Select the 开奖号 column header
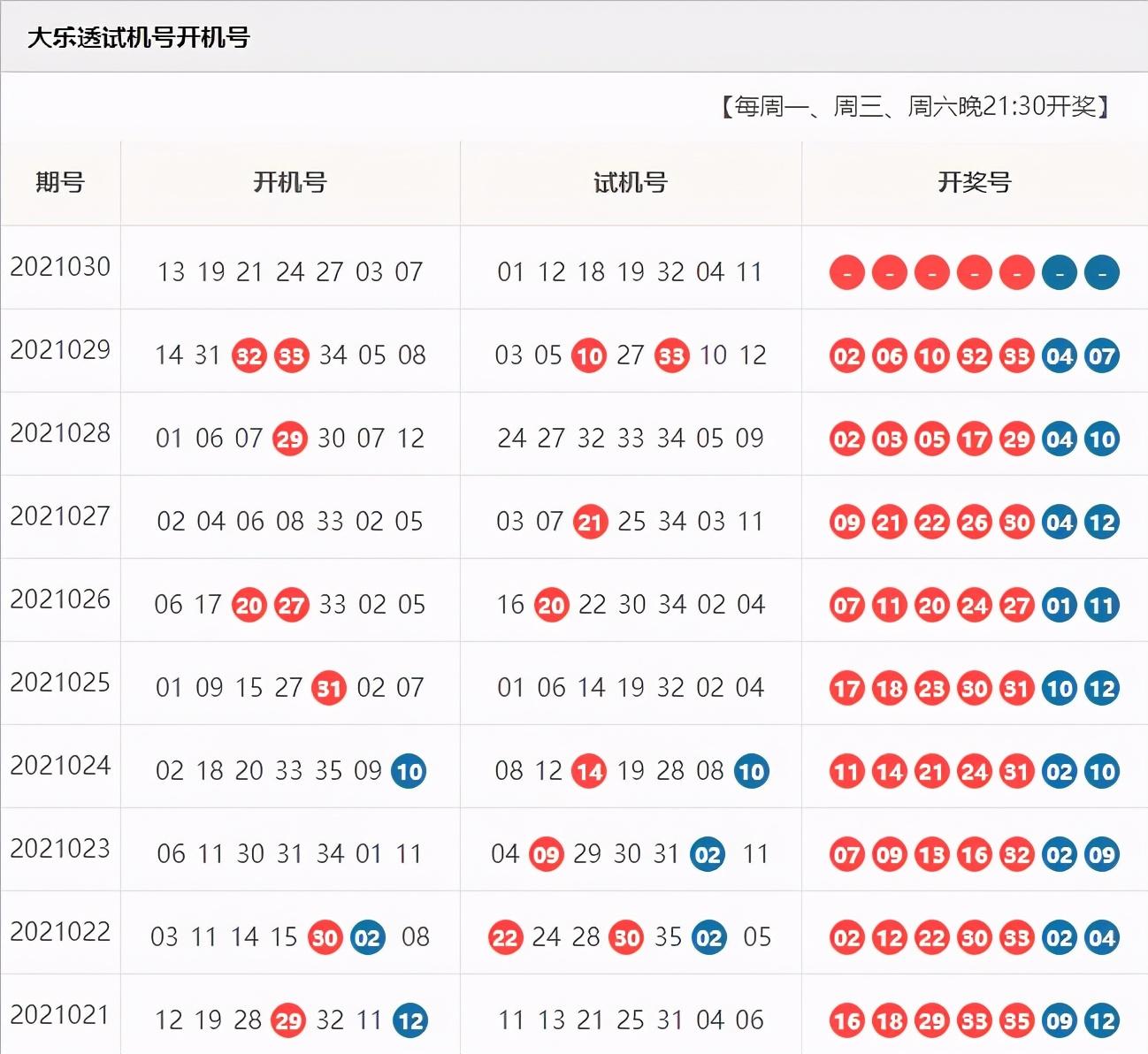 (975, 182)
